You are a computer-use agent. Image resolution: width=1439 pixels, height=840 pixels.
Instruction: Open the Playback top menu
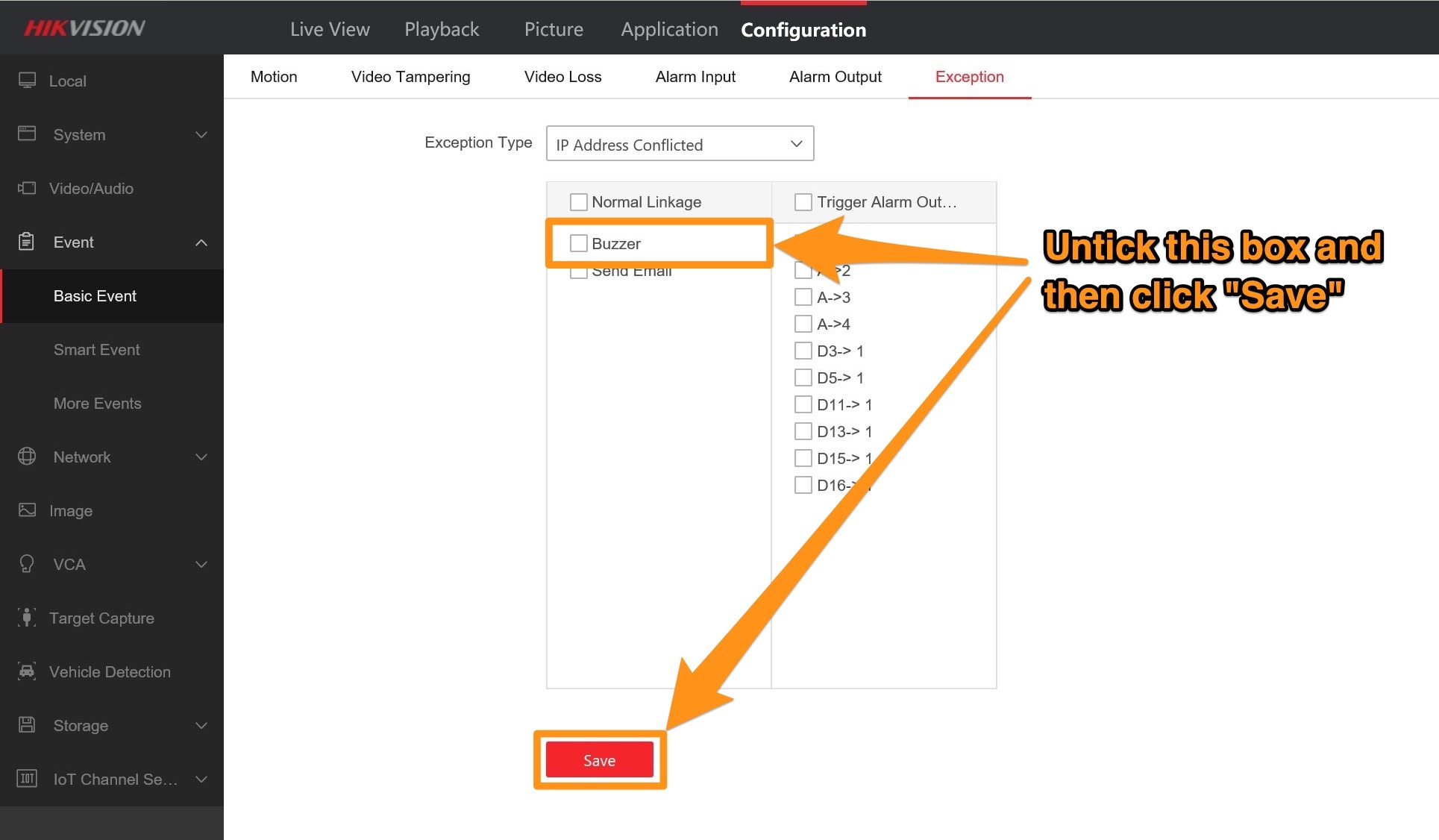pyautogui.click(x=442, y=30)
